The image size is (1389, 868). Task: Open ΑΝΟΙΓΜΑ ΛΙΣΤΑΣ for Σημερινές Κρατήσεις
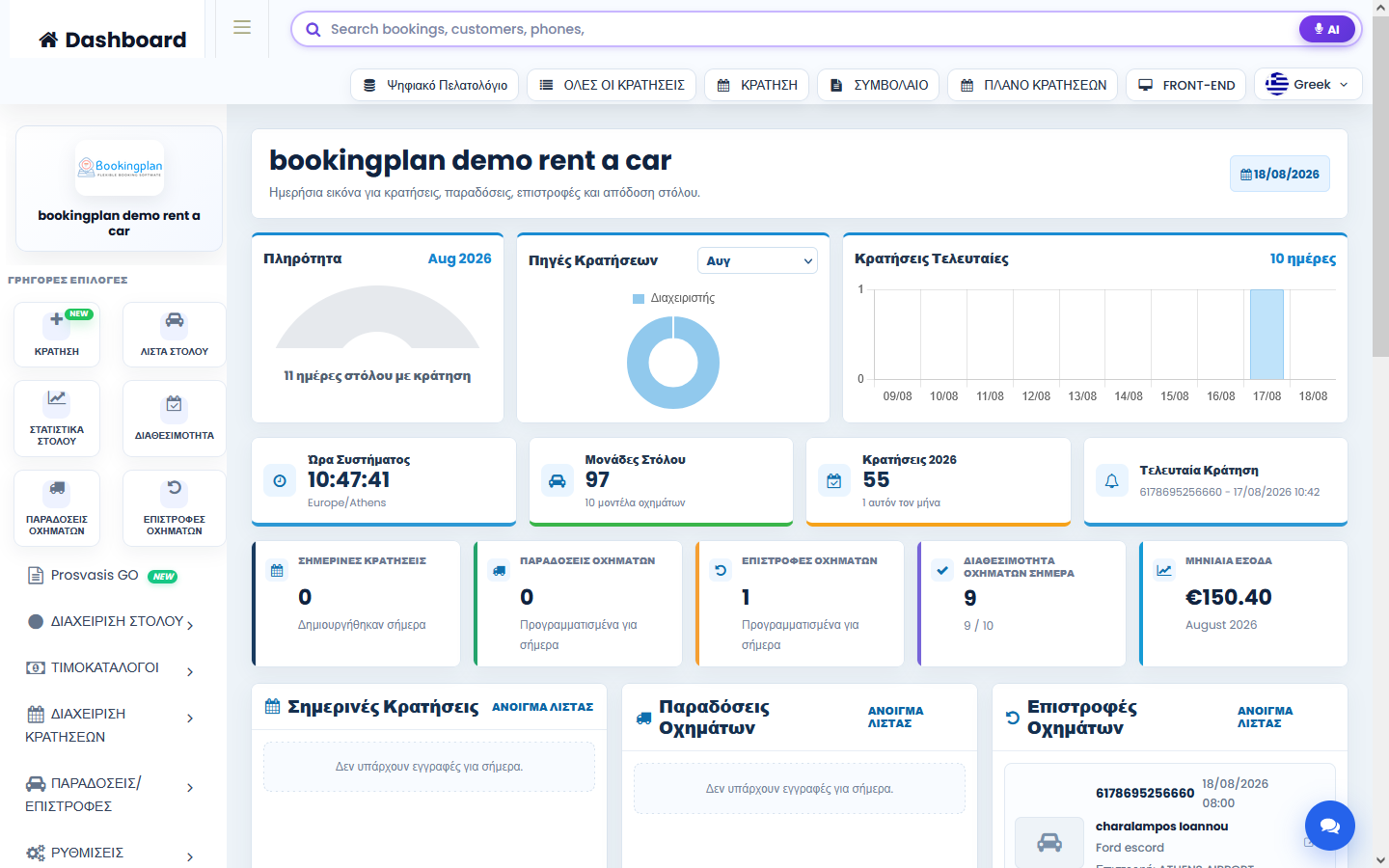pyautogui.click(x=543, y=707)
